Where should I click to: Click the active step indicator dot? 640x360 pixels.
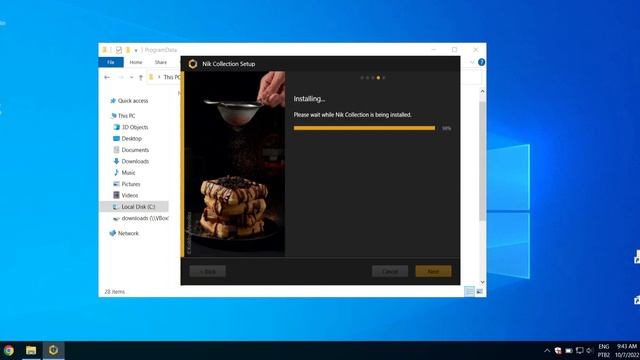coord(378,78)
